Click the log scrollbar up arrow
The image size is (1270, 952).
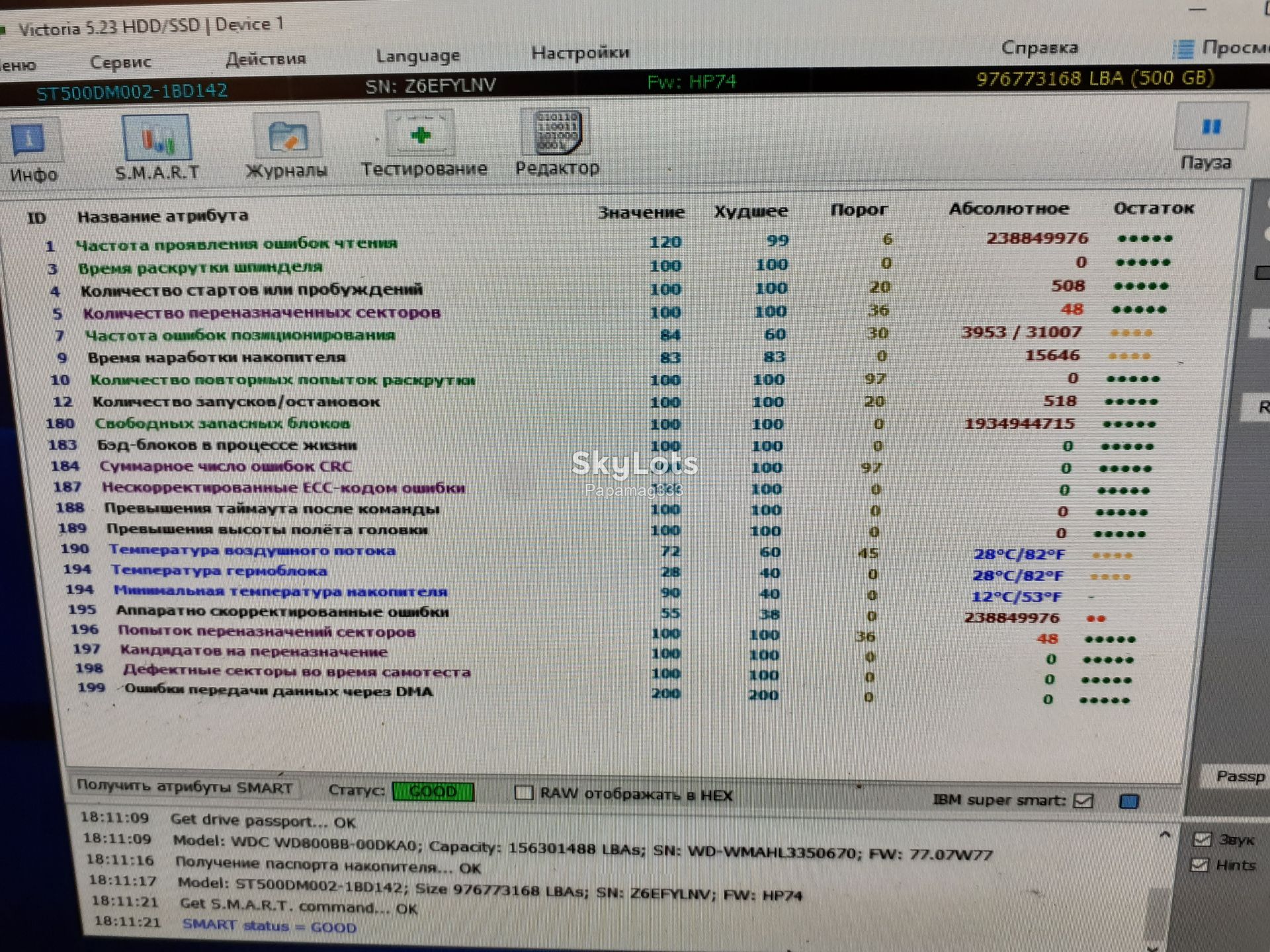tap(1165, 836)
